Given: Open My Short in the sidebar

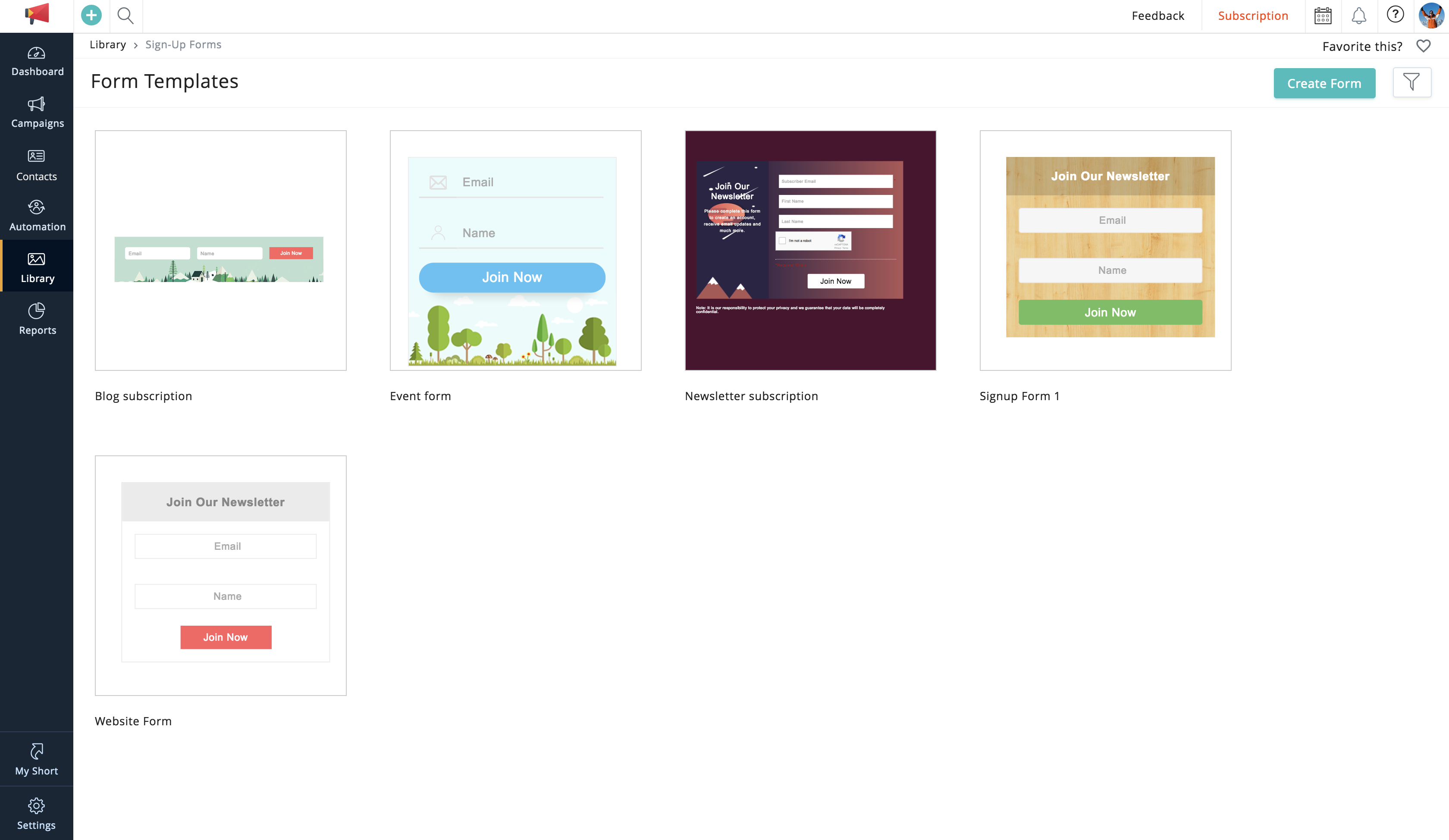Looking at the screenshot, I should 37,759.
